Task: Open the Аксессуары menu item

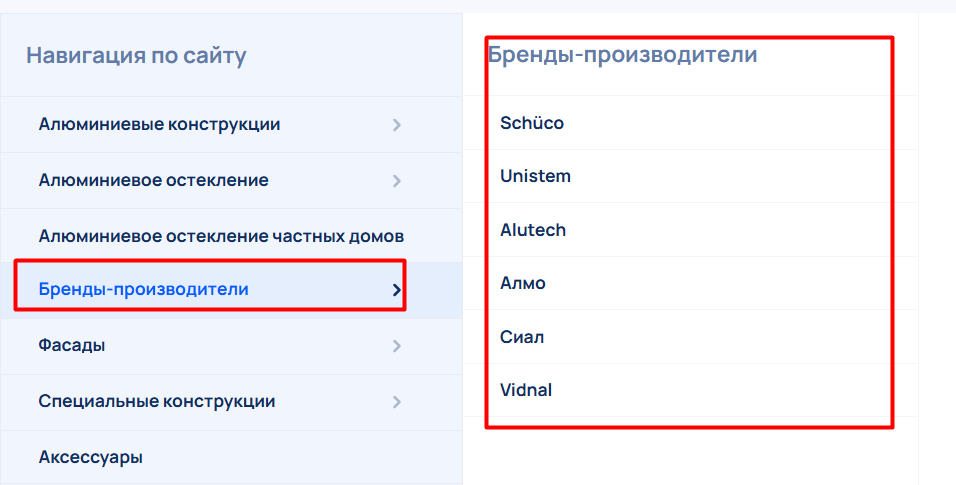Action: 90,458
